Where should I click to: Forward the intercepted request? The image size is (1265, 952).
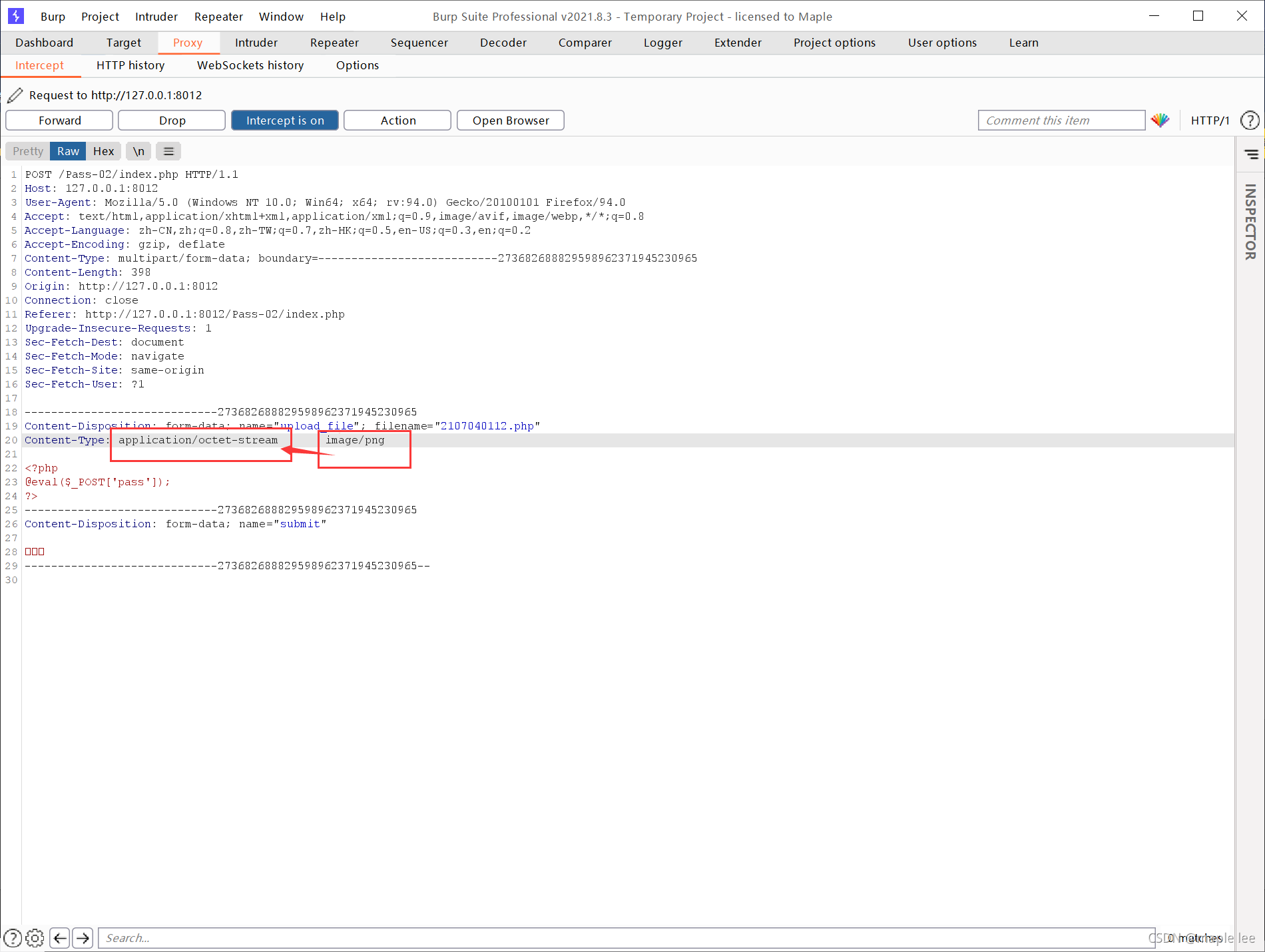pos(59,120)
